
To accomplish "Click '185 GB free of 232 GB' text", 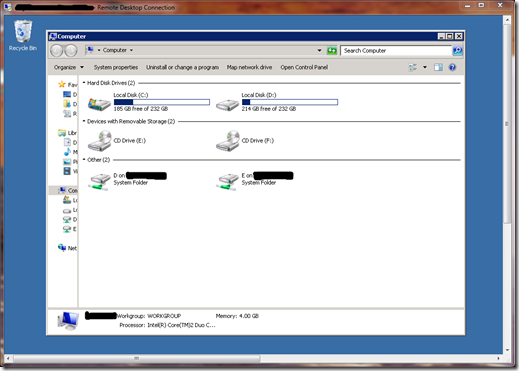I will 141,109.
